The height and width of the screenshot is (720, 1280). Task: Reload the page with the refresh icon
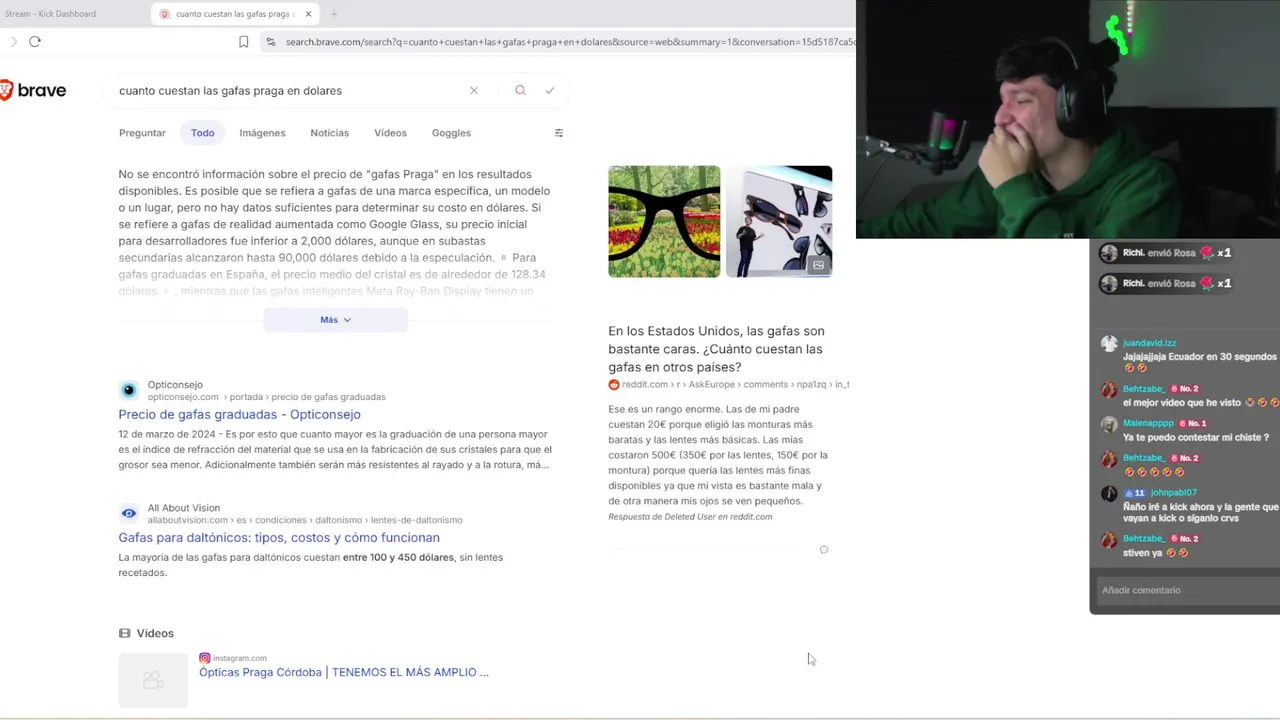(x=35, y=41)
